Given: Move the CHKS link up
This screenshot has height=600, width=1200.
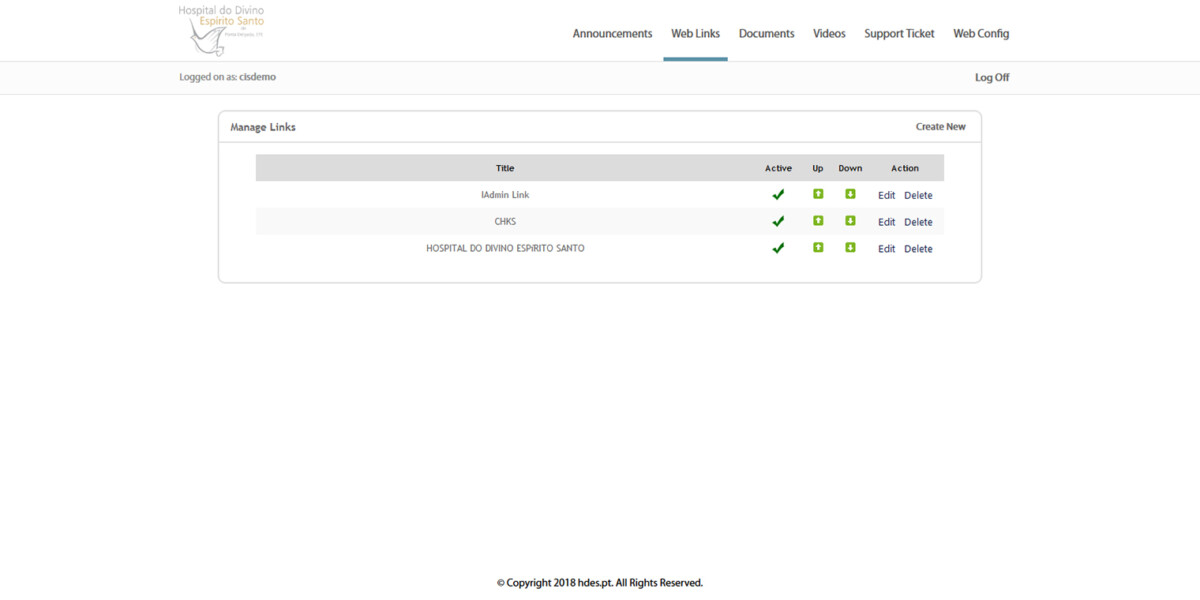Looking at the screenshot, I should [817, 221].
